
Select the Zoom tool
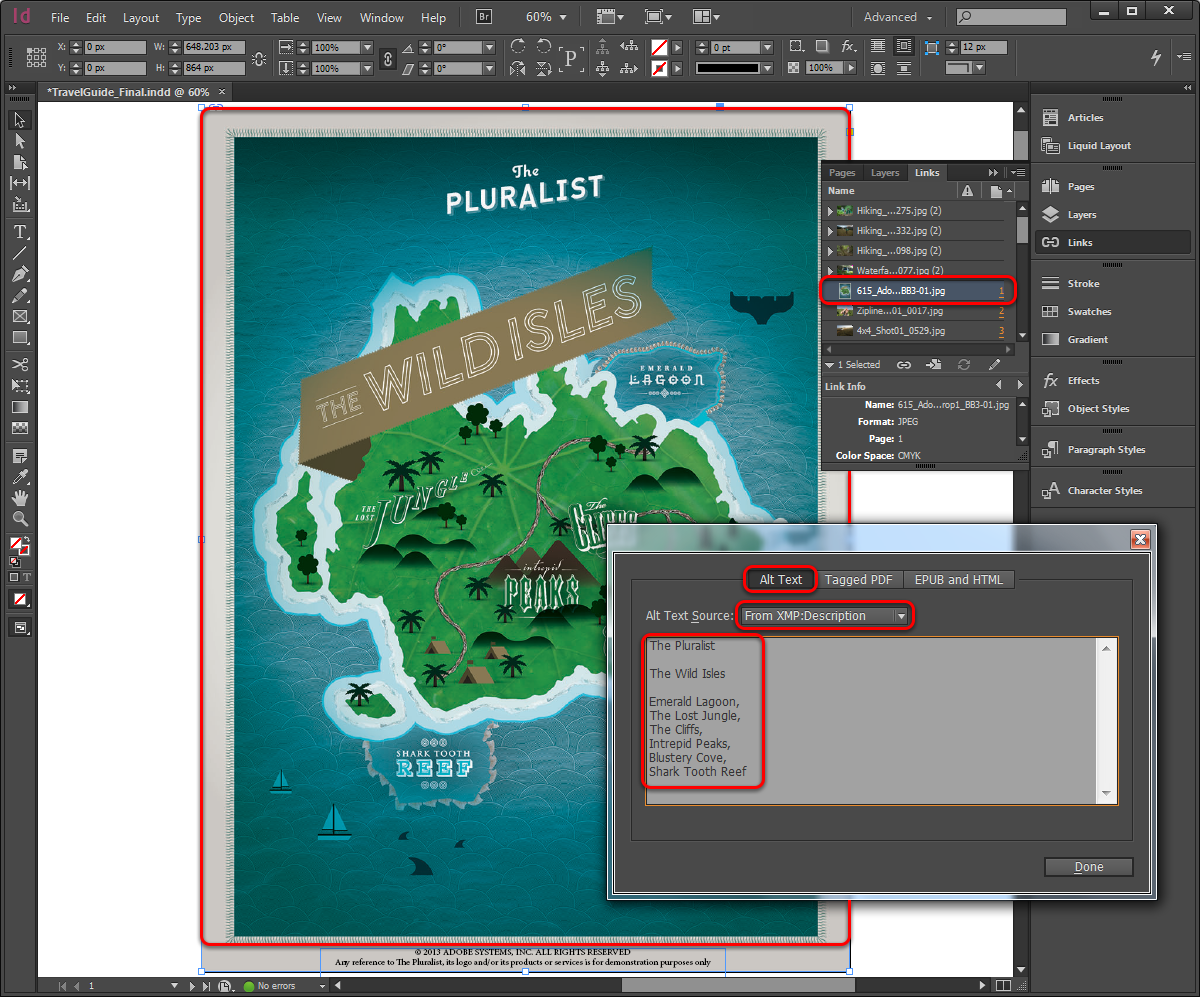tap(20, 519)
